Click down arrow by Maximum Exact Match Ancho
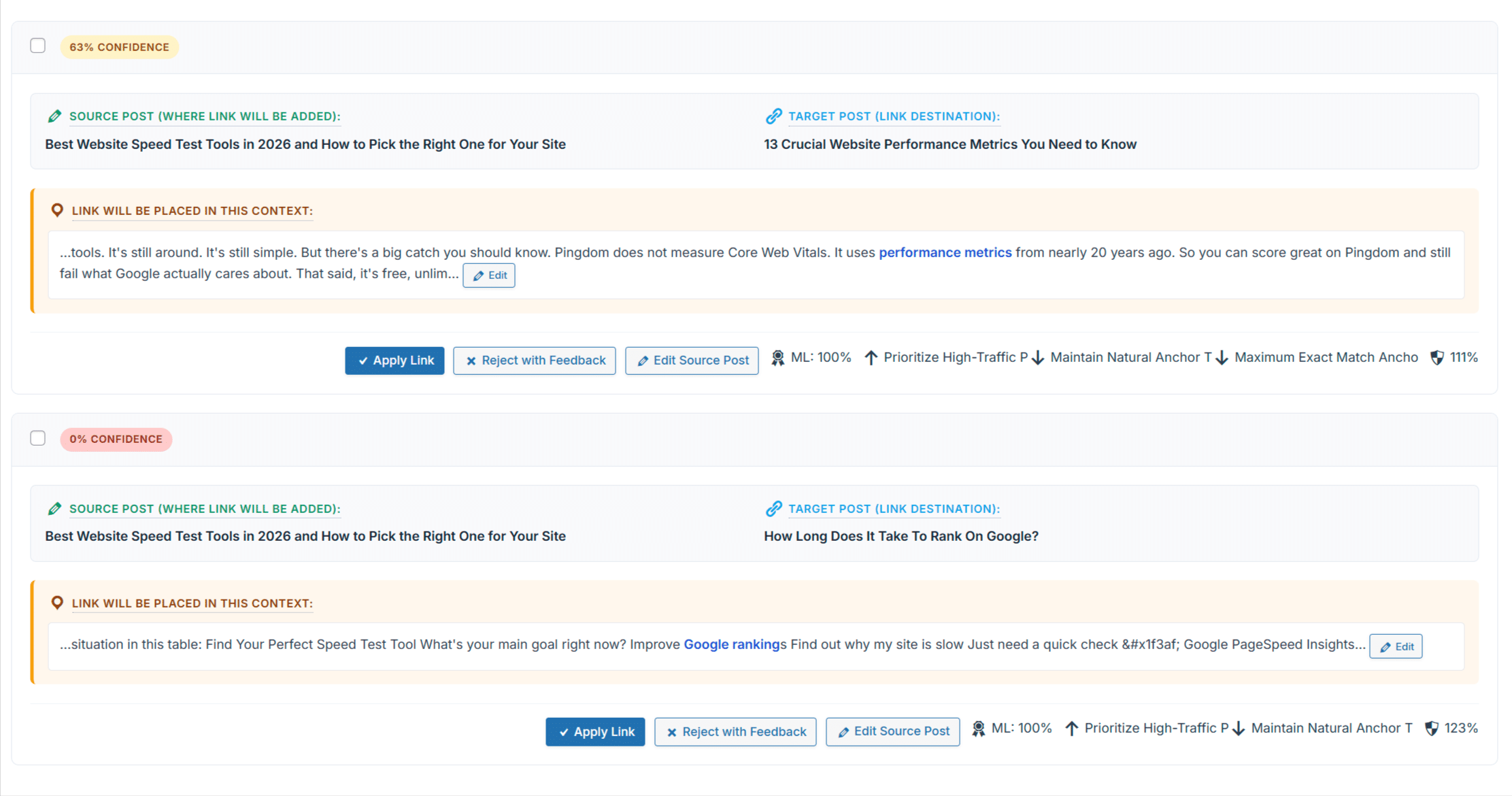 (x=1222, y=358)
